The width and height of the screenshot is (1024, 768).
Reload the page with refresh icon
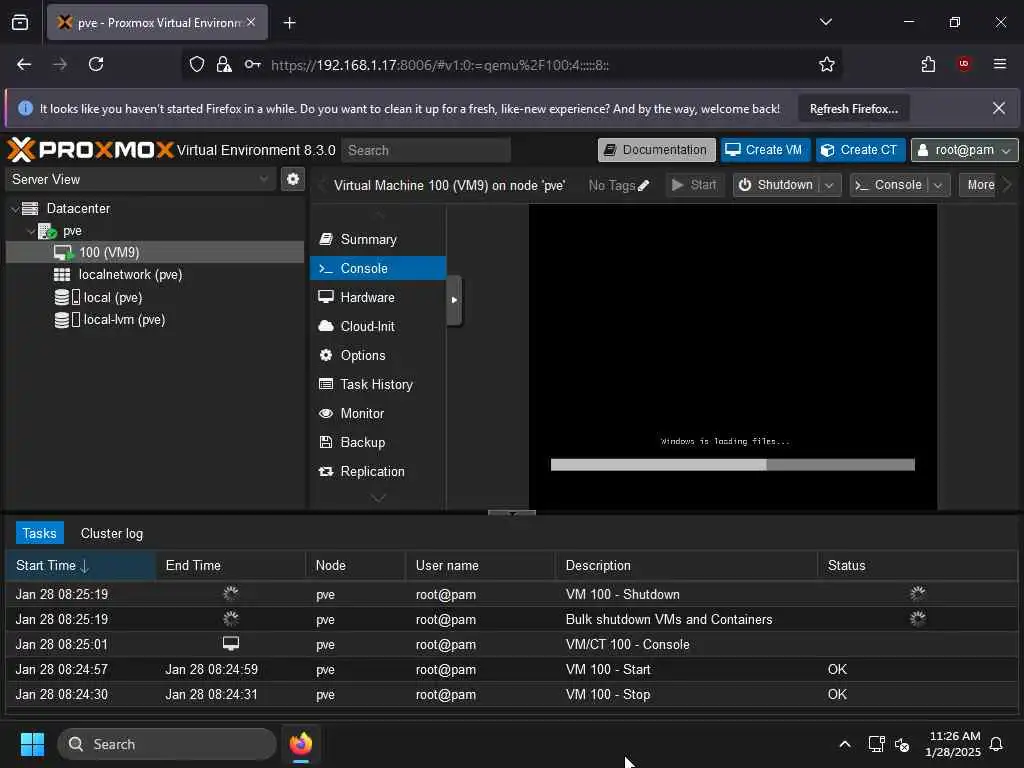click(96, 64)
